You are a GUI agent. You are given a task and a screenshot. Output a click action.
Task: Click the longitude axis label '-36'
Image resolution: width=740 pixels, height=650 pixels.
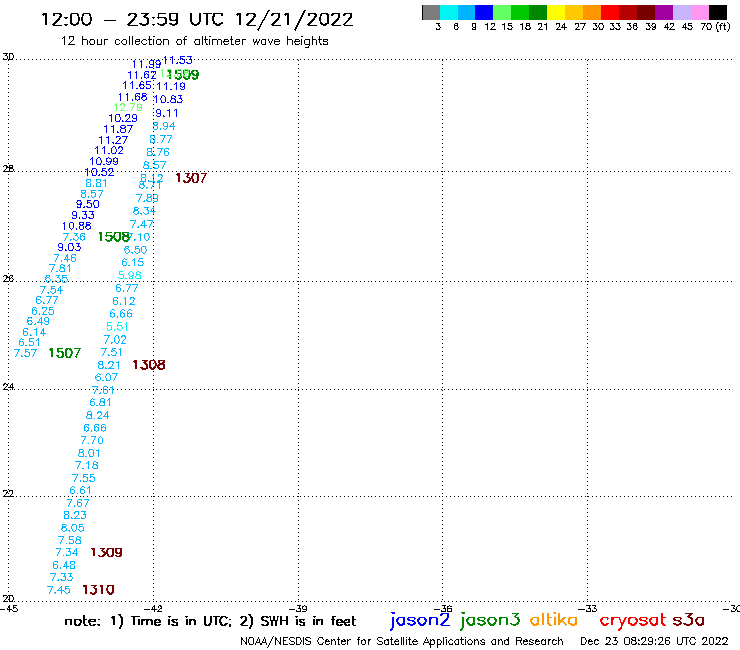(443, 608)
